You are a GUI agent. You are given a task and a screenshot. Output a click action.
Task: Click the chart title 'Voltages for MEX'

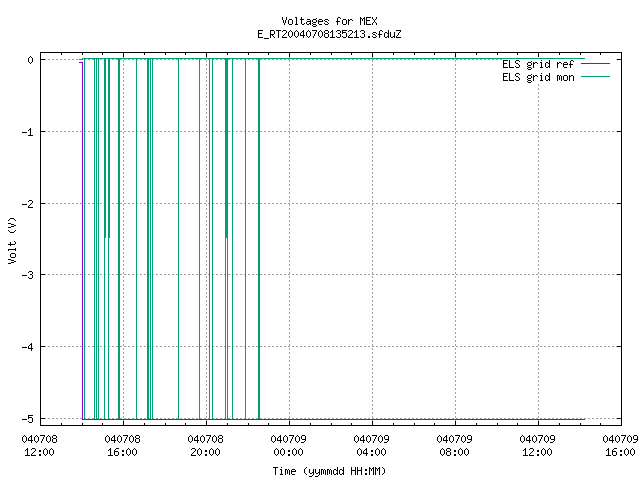[329, 21]
